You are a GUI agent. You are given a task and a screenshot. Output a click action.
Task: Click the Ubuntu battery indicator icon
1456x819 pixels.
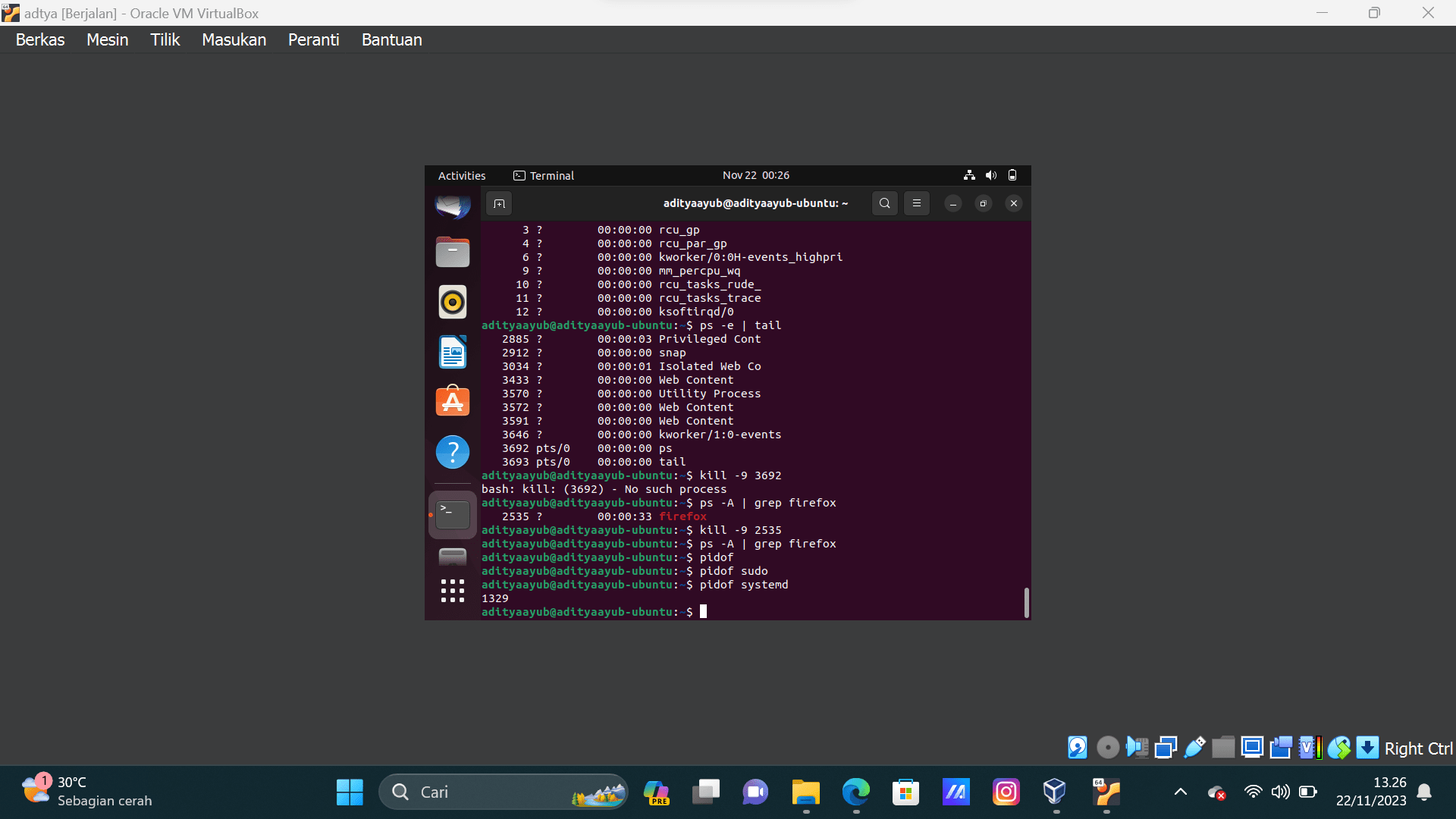click(1012, 175)
